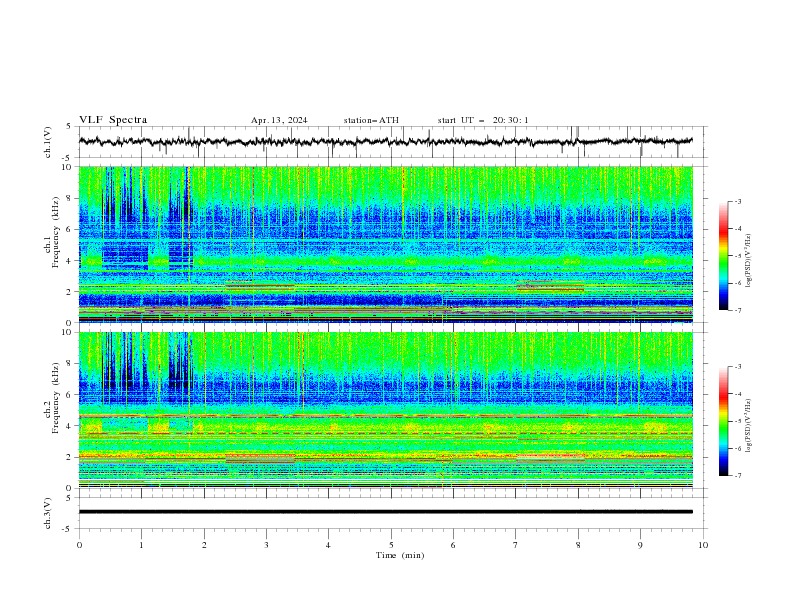Image resolution: width=792 pixels, height=612 pixels.
Task: Click the "4" kHz tick on ch.2 axis
Action: (x=71, y=426)
